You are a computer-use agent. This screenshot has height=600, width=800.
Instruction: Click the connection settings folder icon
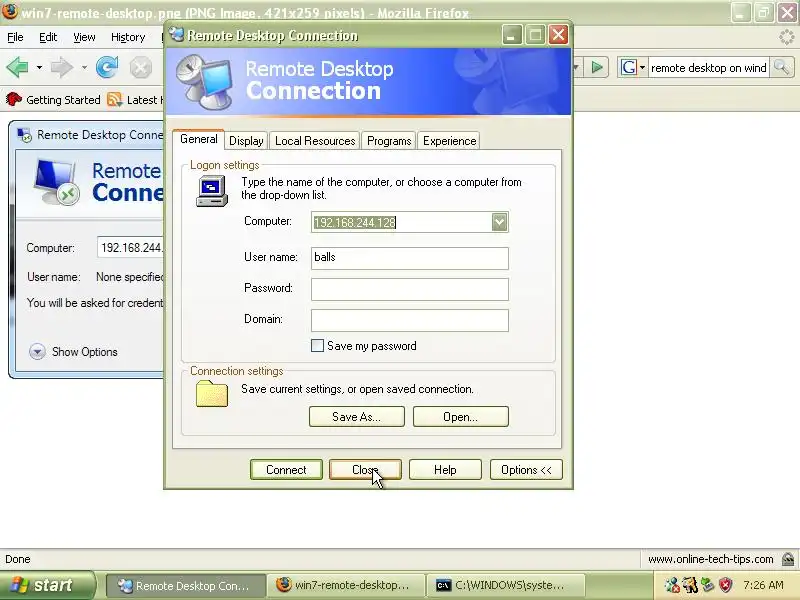point(212,393)
